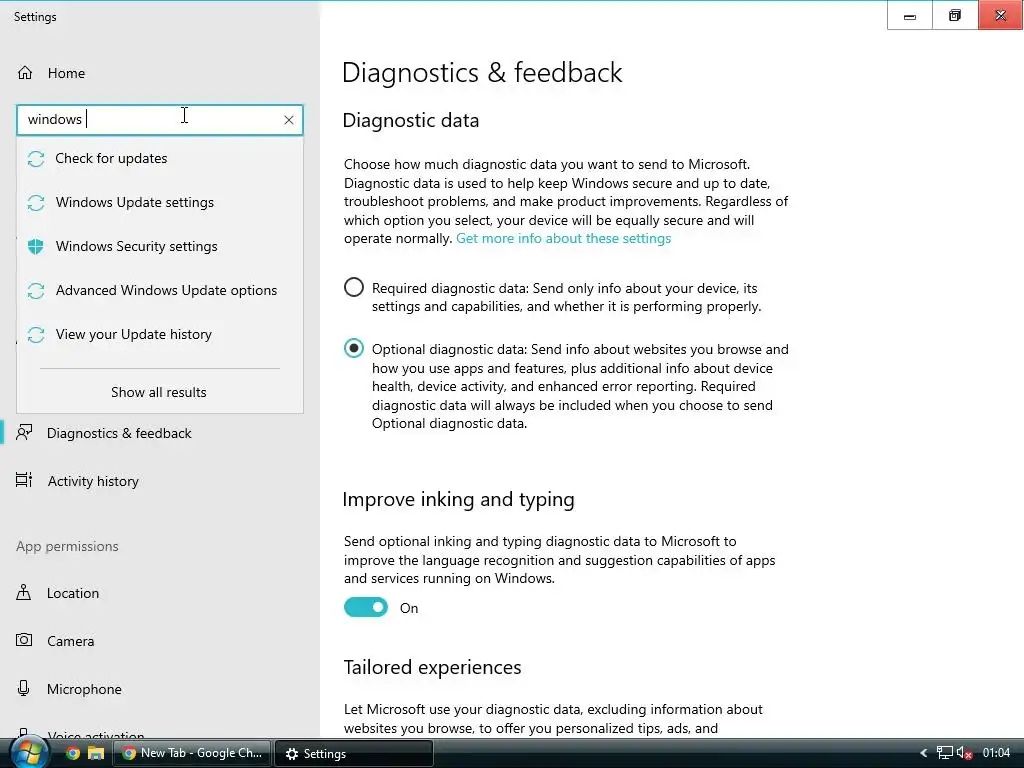Open the Home page in Settings
Screen dimensions: 1024x768
pyautogui.click(x=66, y=73)
